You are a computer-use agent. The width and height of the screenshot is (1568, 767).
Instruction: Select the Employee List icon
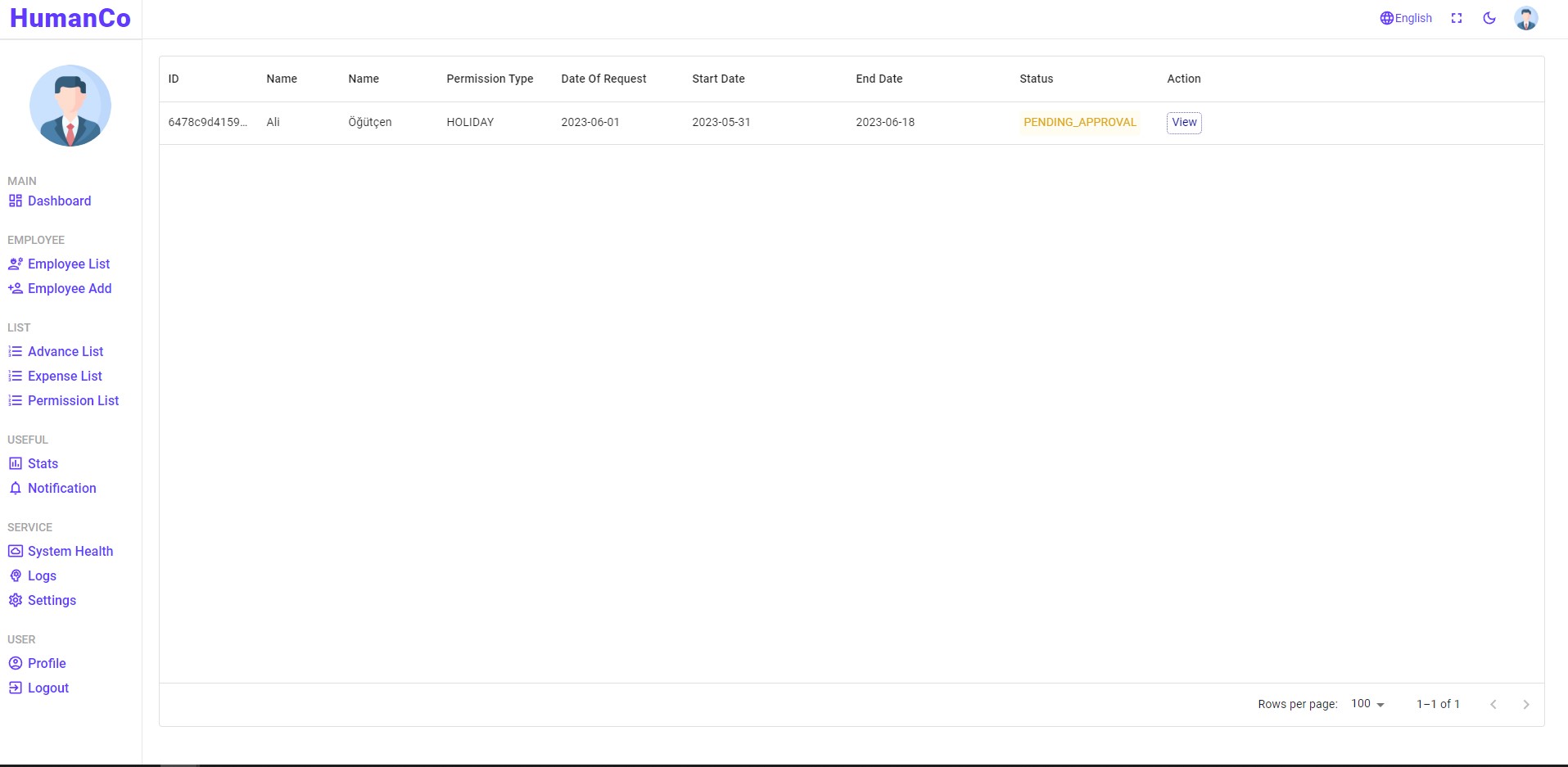coord(16,264)
